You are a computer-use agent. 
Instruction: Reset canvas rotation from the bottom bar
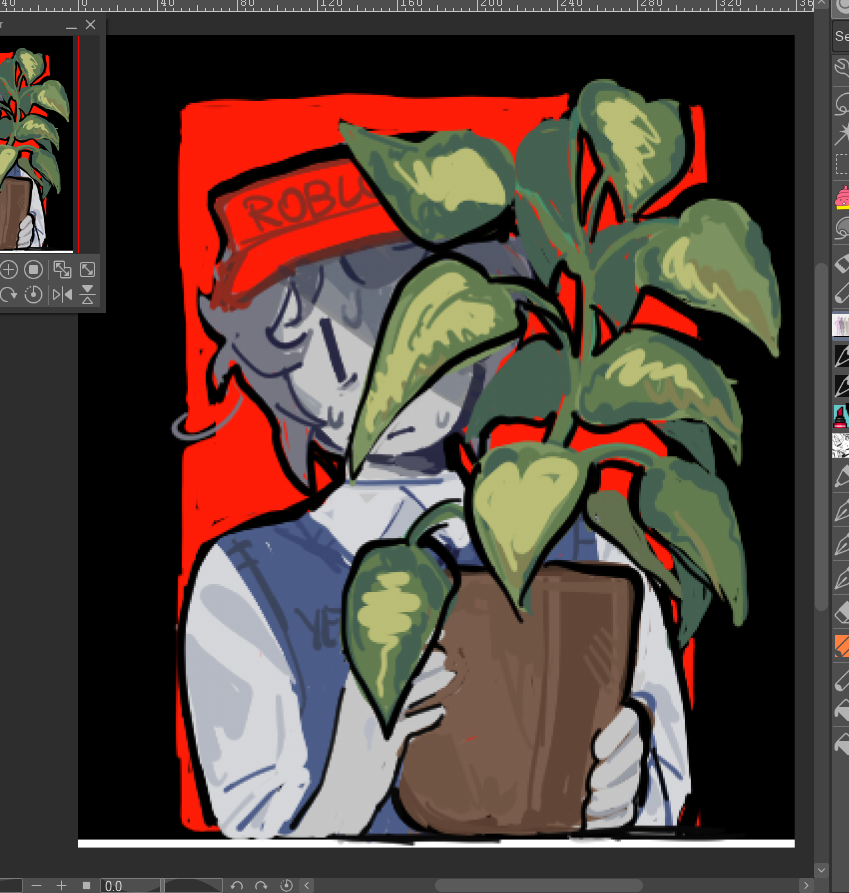point(286,886)
